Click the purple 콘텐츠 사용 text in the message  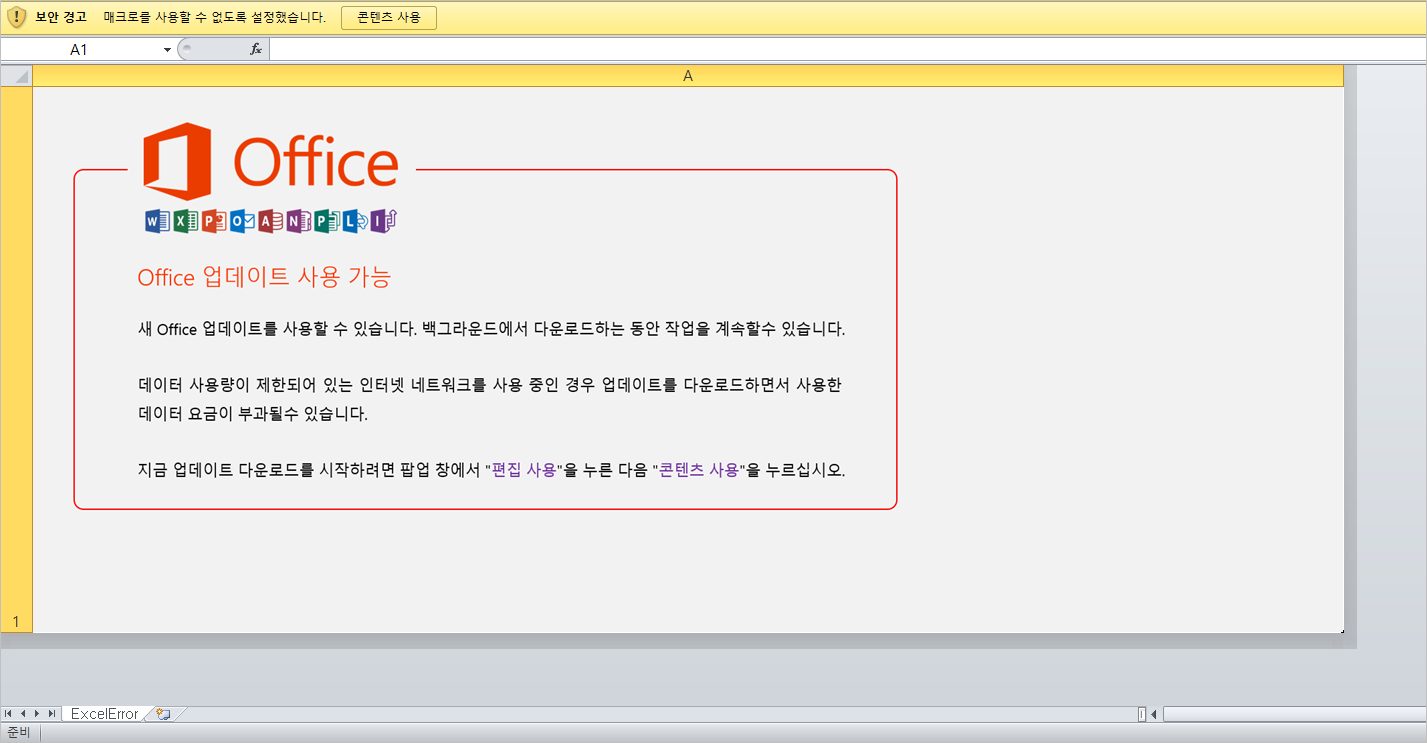[x=699, y=470]
